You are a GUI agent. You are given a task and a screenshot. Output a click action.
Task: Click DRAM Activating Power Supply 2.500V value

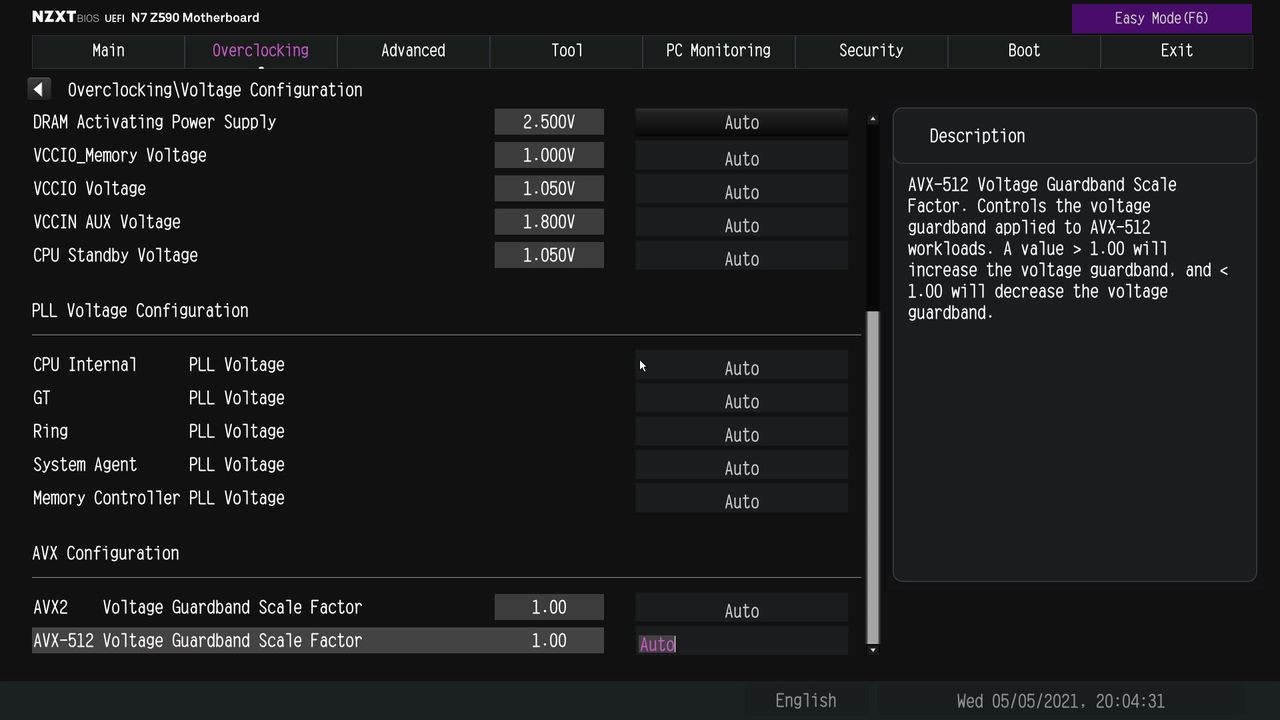tap(549, 122)
